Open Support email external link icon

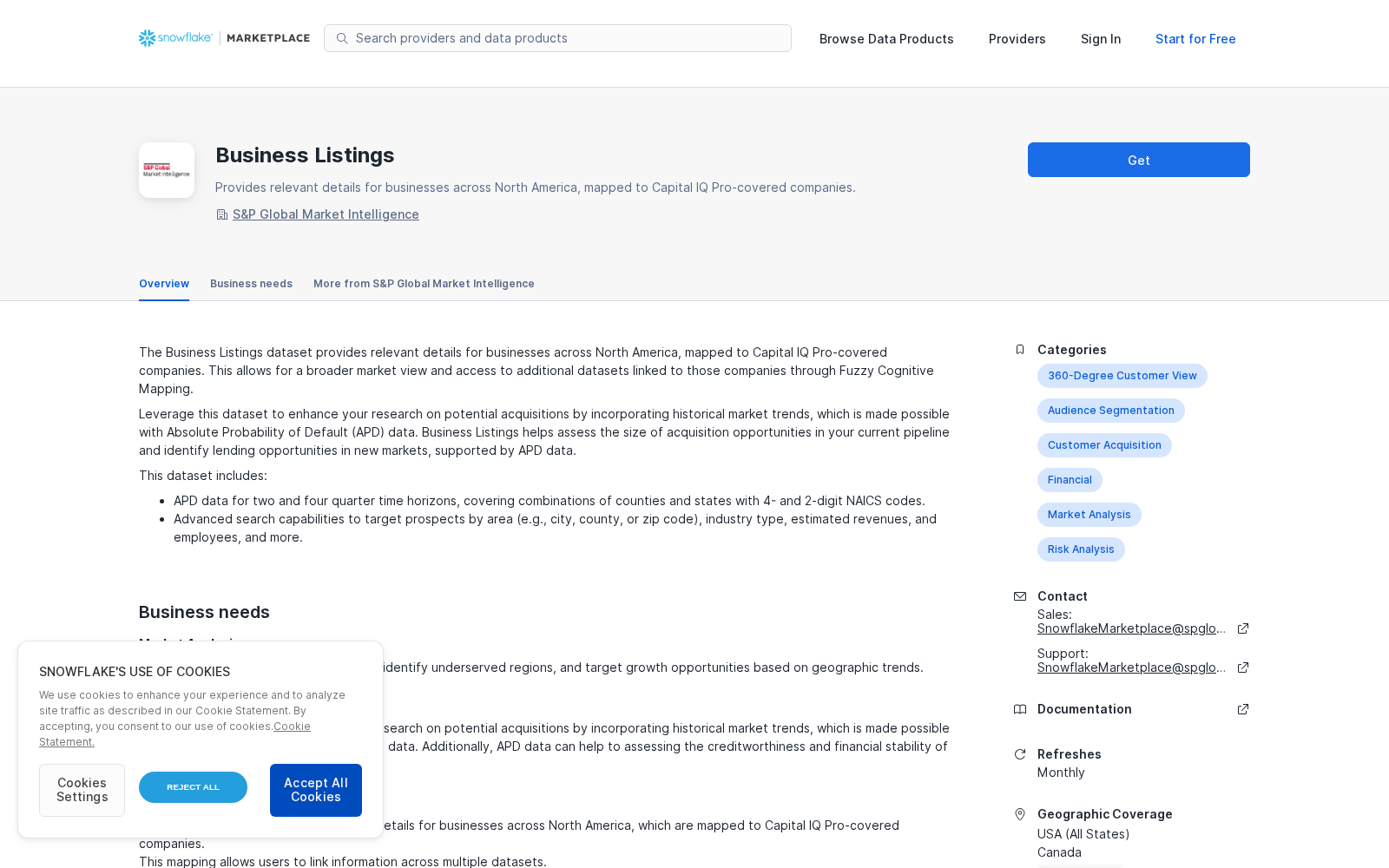coord(1243,667)
